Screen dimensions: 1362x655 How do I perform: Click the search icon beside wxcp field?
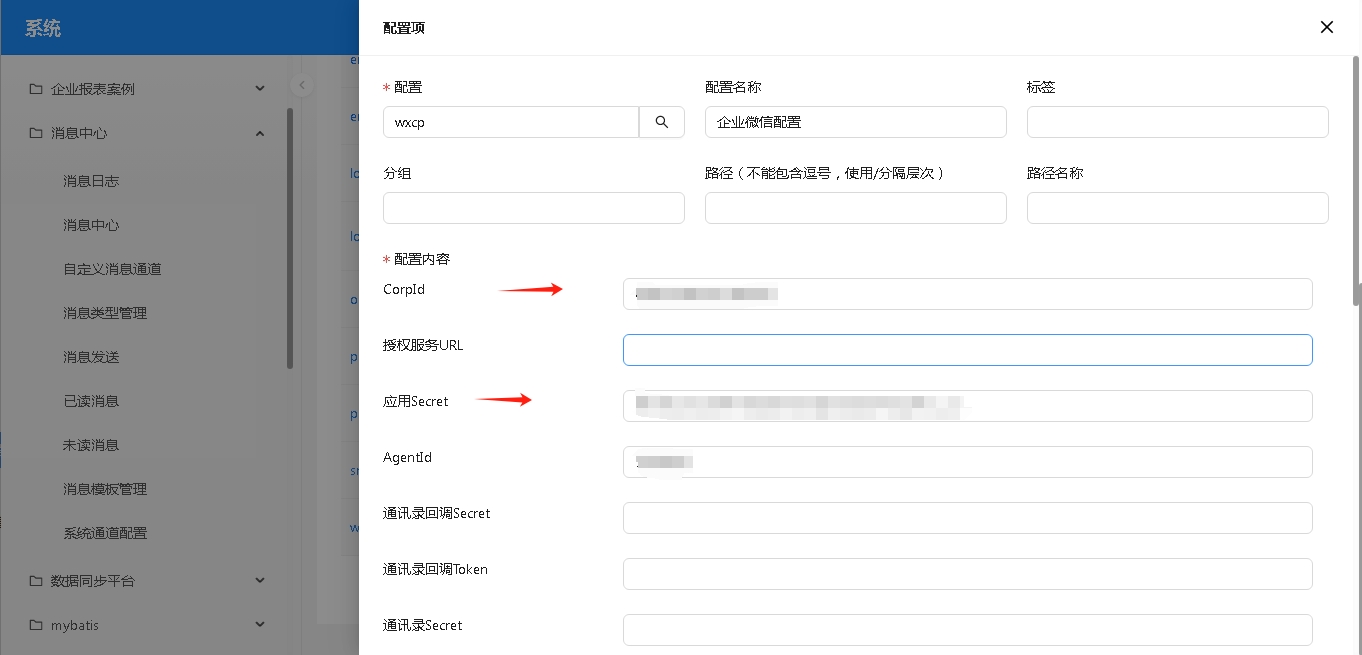pos(662,122)
